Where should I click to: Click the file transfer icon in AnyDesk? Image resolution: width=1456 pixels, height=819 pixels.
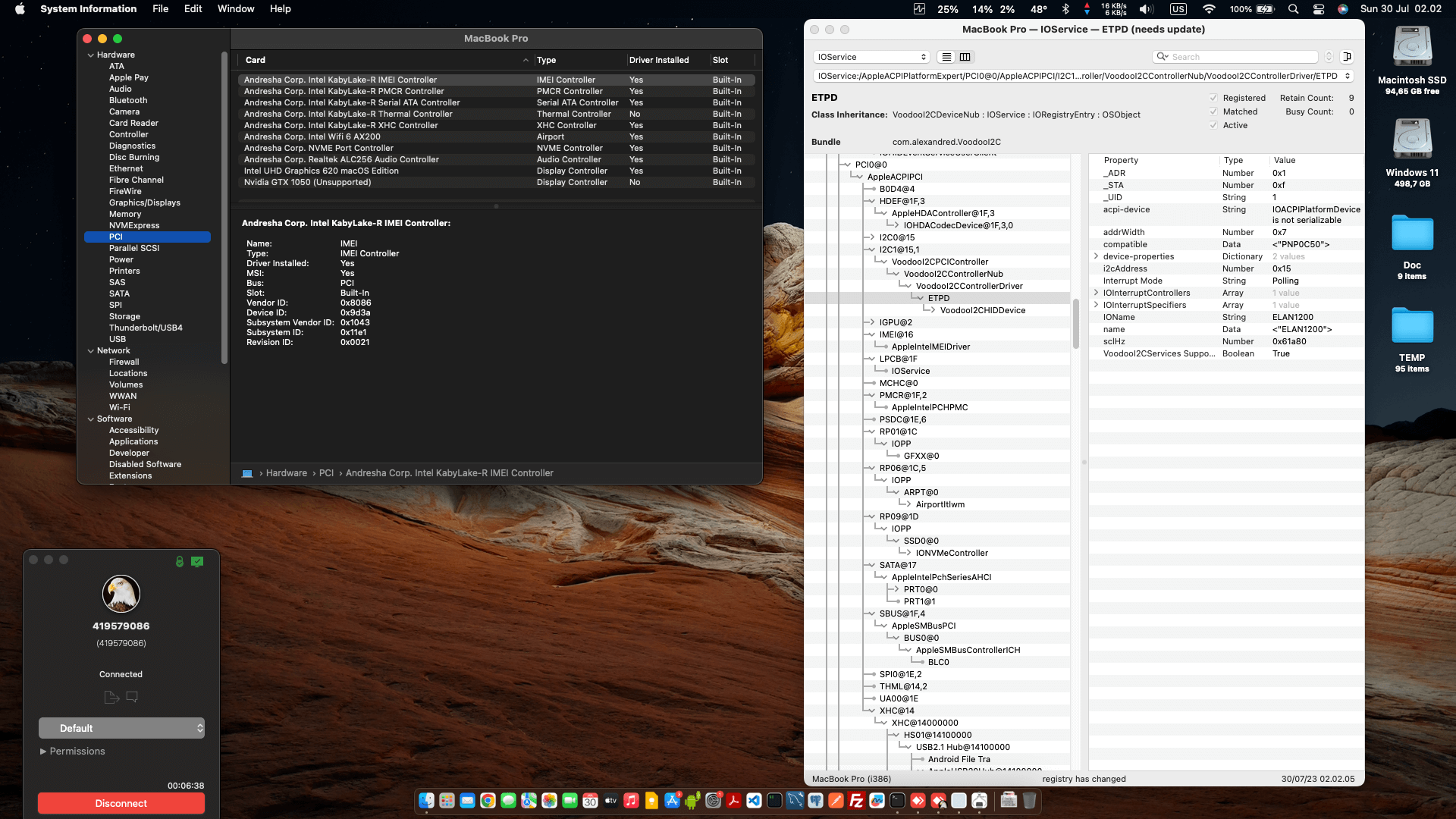tap(111, 697)
